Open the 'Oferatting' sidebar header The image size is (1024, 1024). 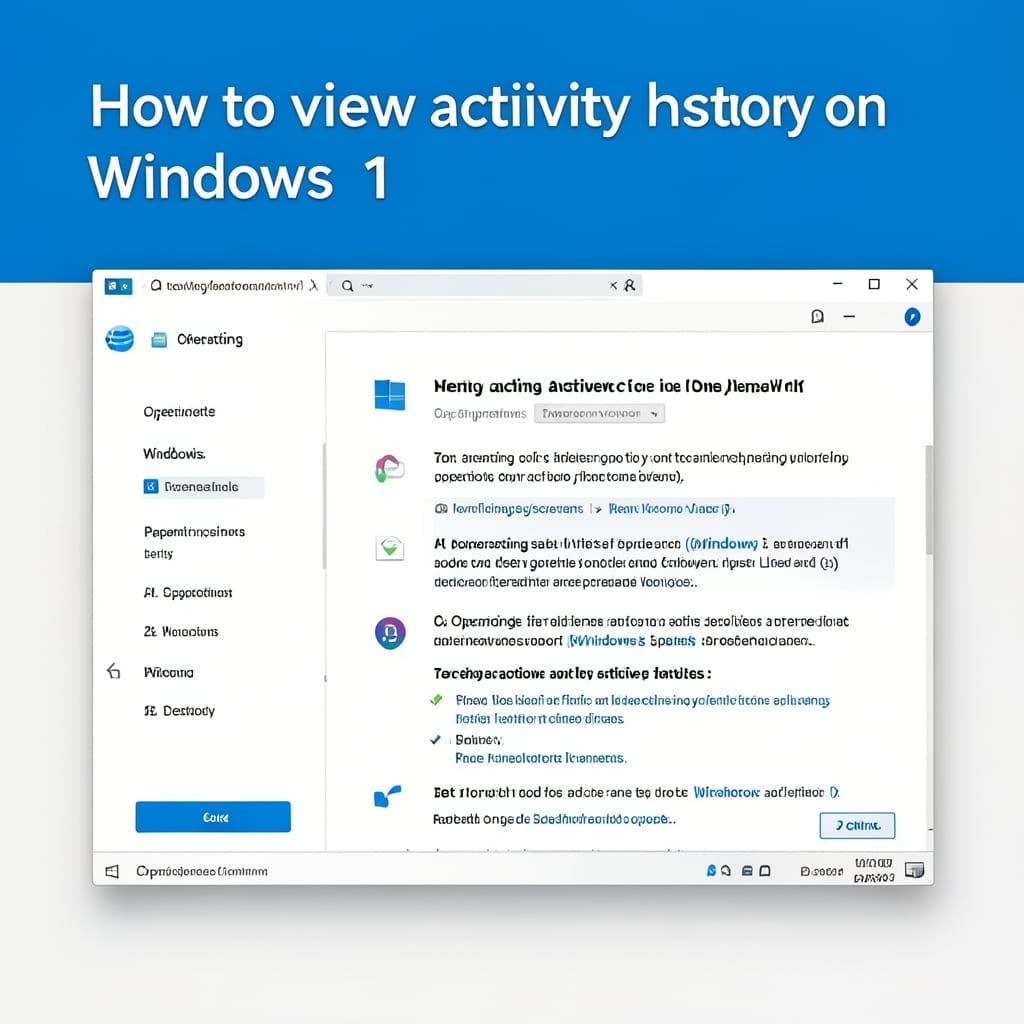click(210, 340)
